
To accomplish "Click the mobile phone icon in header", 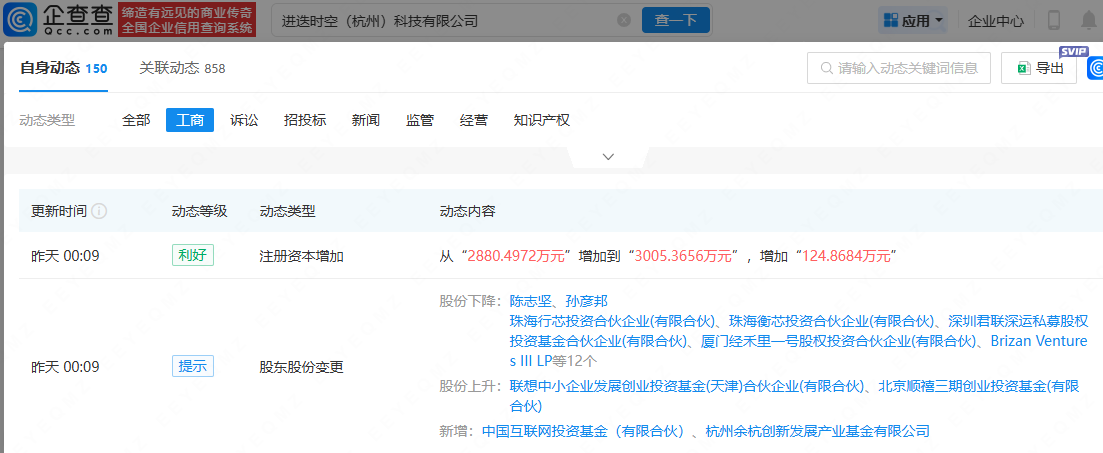I will 1054,20.
